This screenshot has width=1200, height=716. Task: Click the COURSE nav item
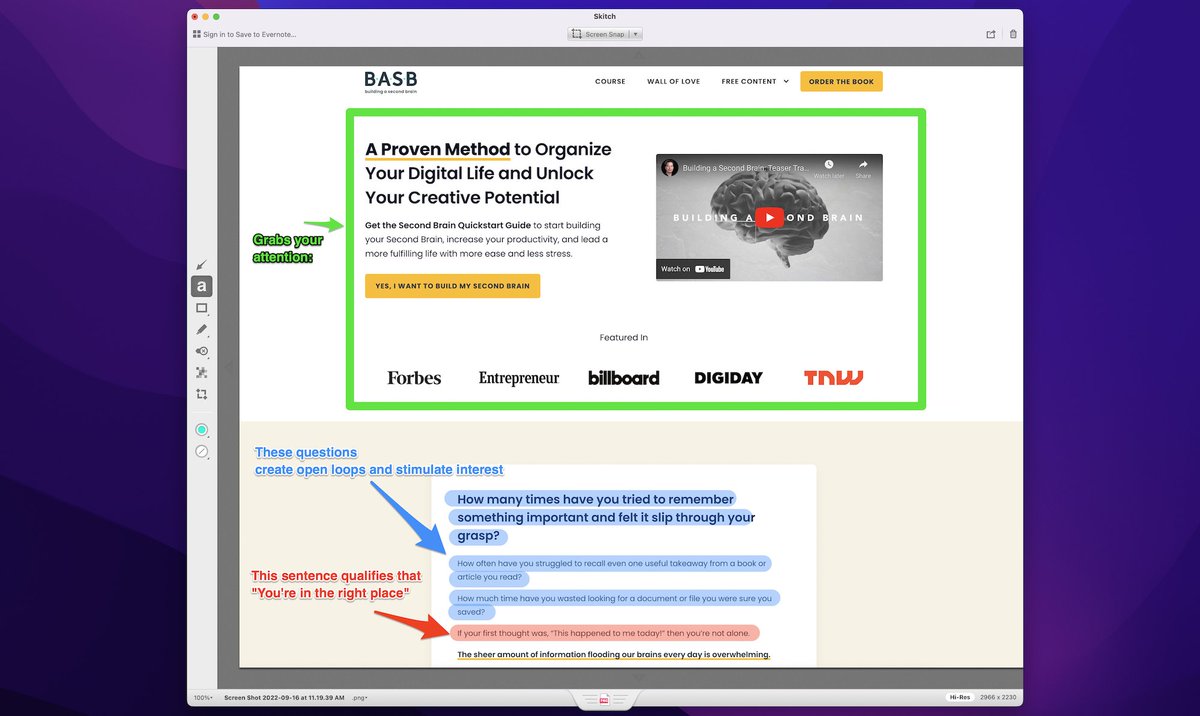610,82
